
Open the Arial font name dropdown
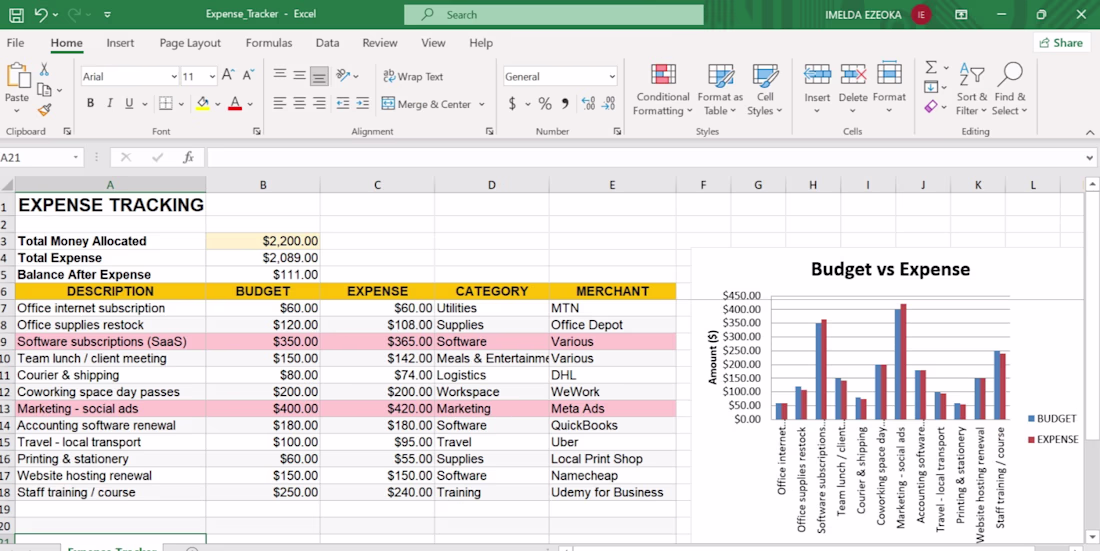(174, 77)
